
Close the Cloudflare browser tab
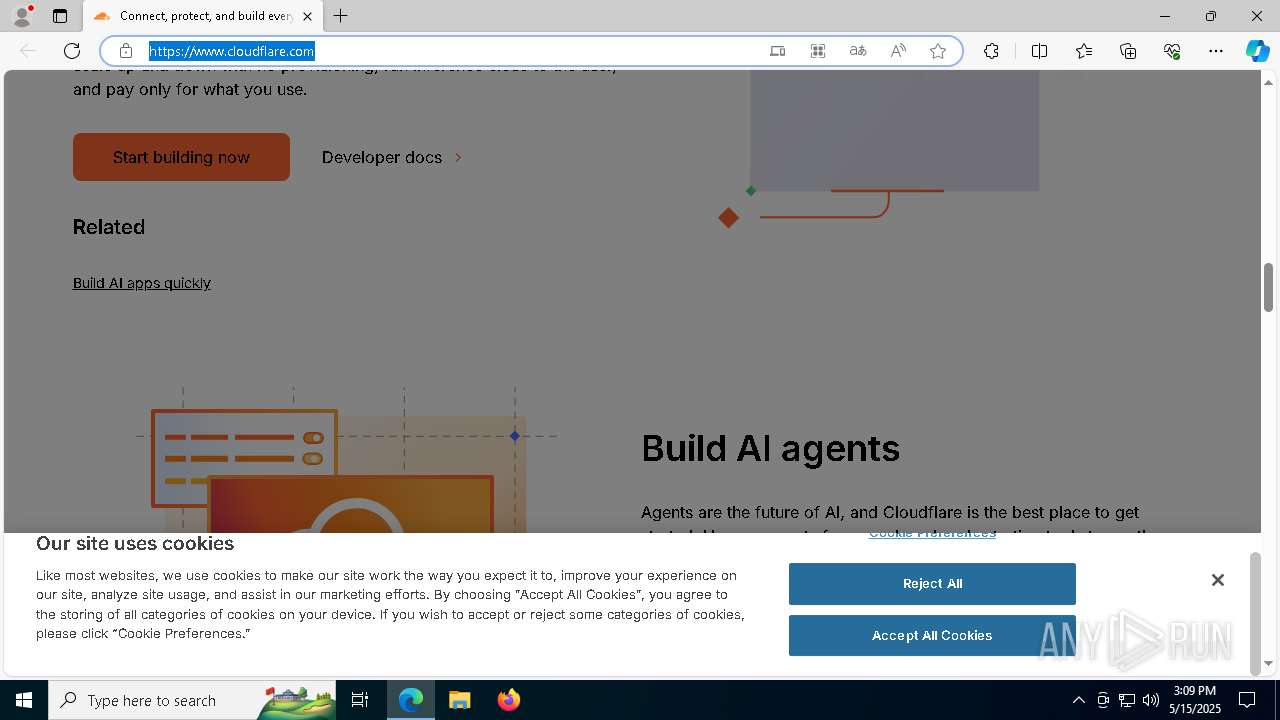point(307,16)
